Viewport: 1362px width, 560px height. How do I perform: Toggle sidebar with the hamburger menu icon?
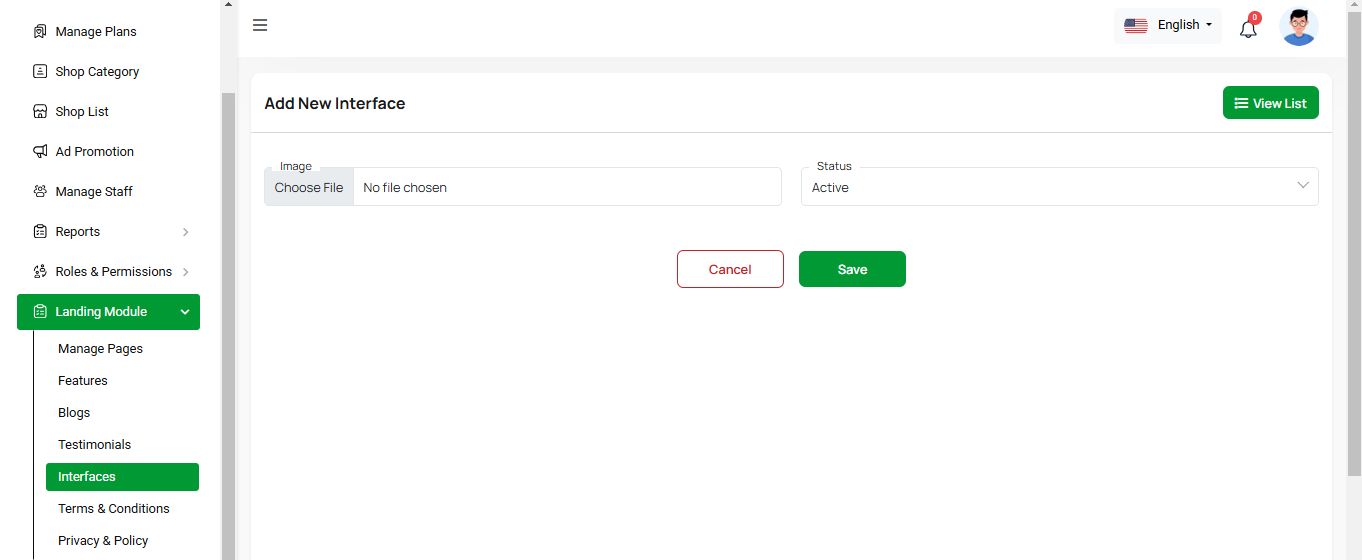(260, 25)
